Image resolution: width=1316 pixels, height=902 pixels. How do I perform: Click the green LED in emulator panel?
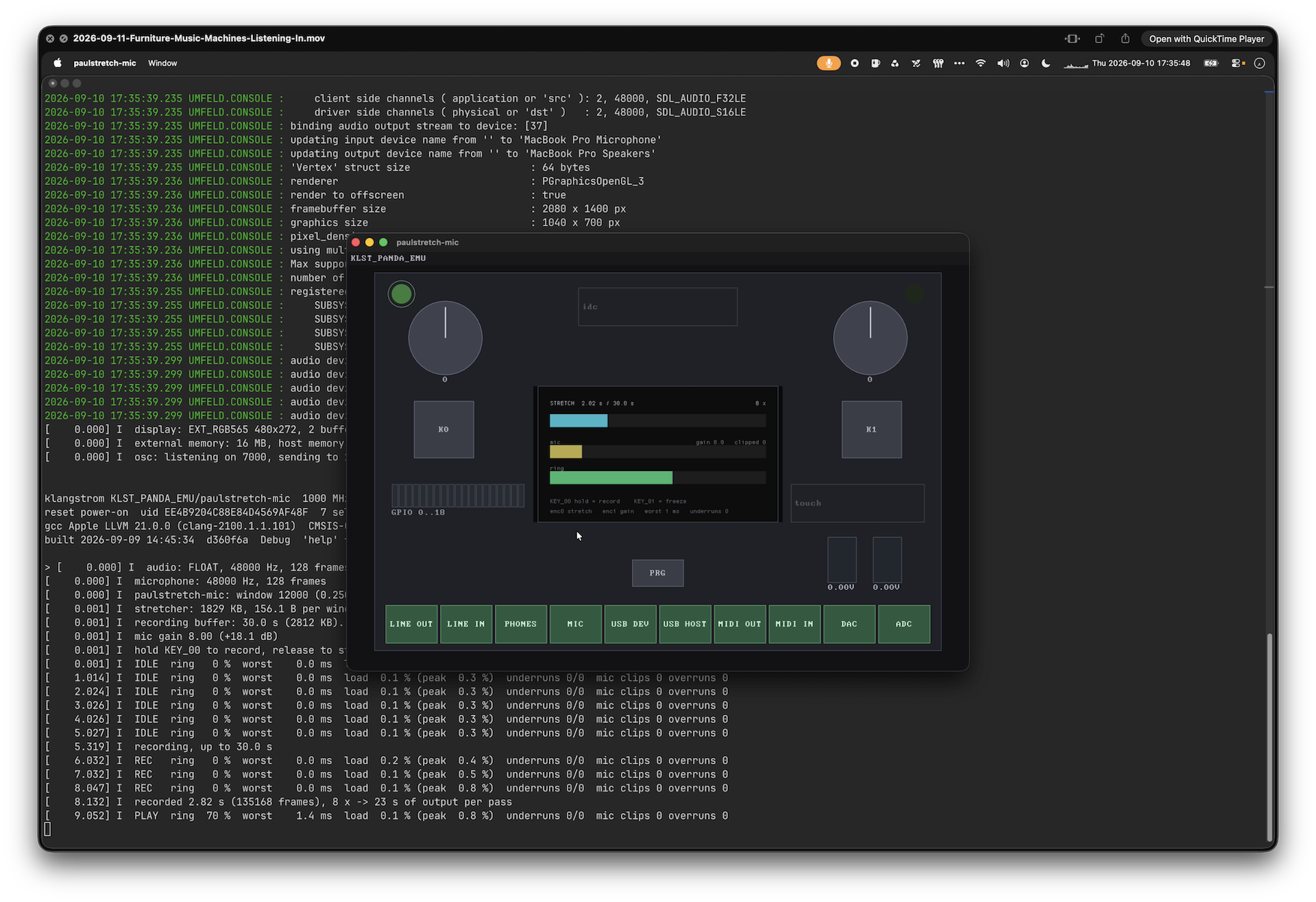pyautogui.click(x=401, y=294)
